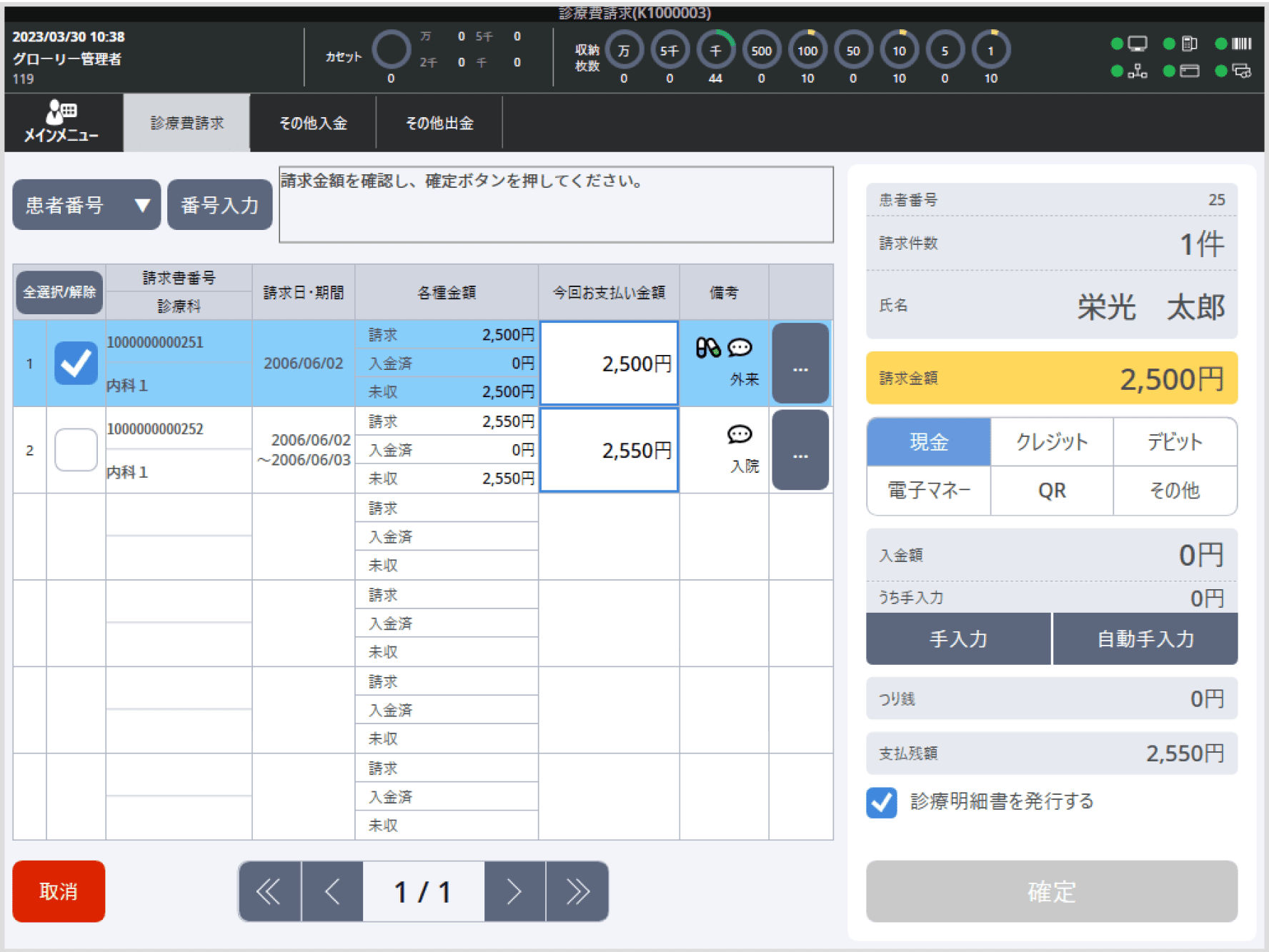Click the 50 yen coin counter

click(x=853, y=50)
